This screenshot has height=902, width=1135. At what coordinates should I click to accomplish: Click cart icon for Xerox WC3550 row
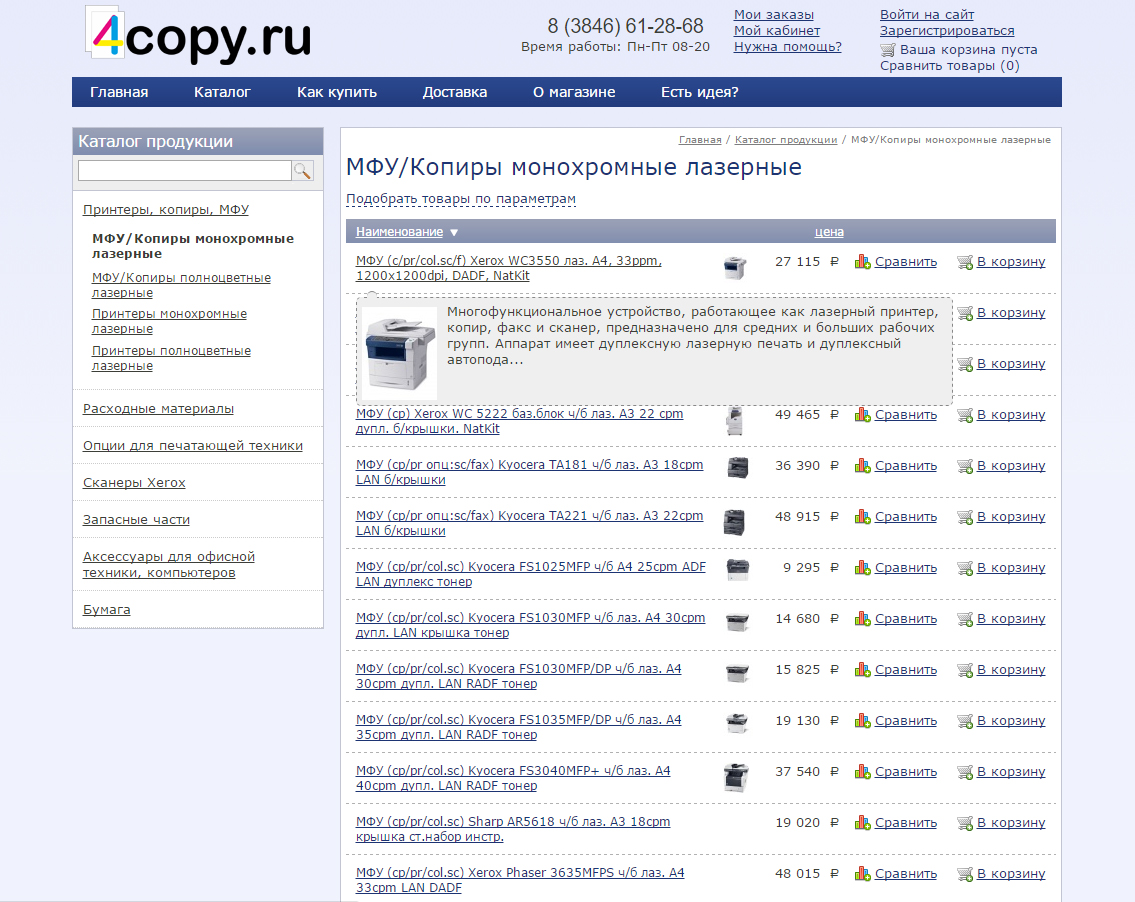(x=965, y=262)
